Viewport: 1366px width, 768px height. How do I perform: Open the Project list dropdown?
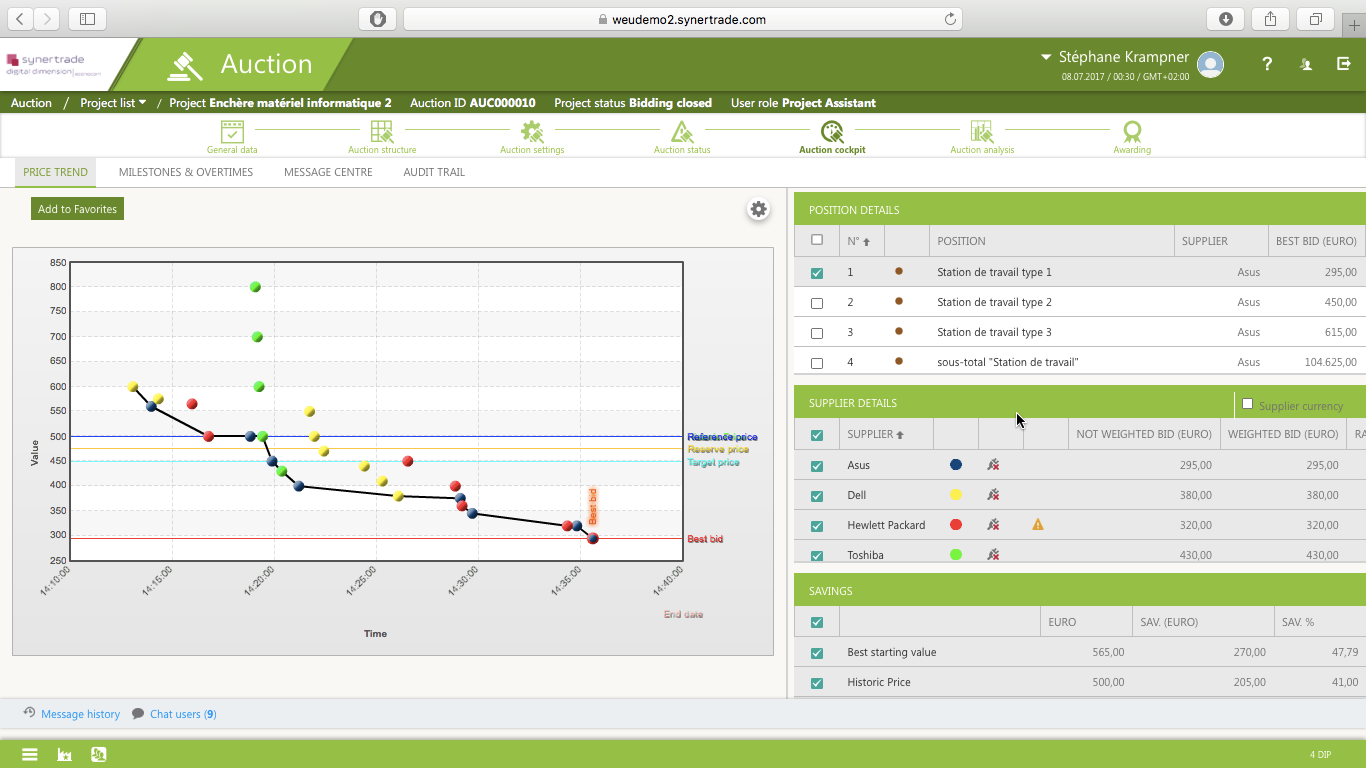pos(113,103)
